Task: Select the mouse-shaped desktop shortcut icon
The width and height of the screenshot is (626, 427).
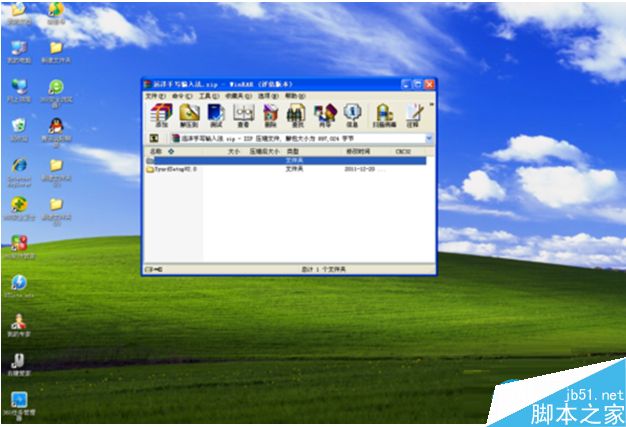Action: pos(18,364)
